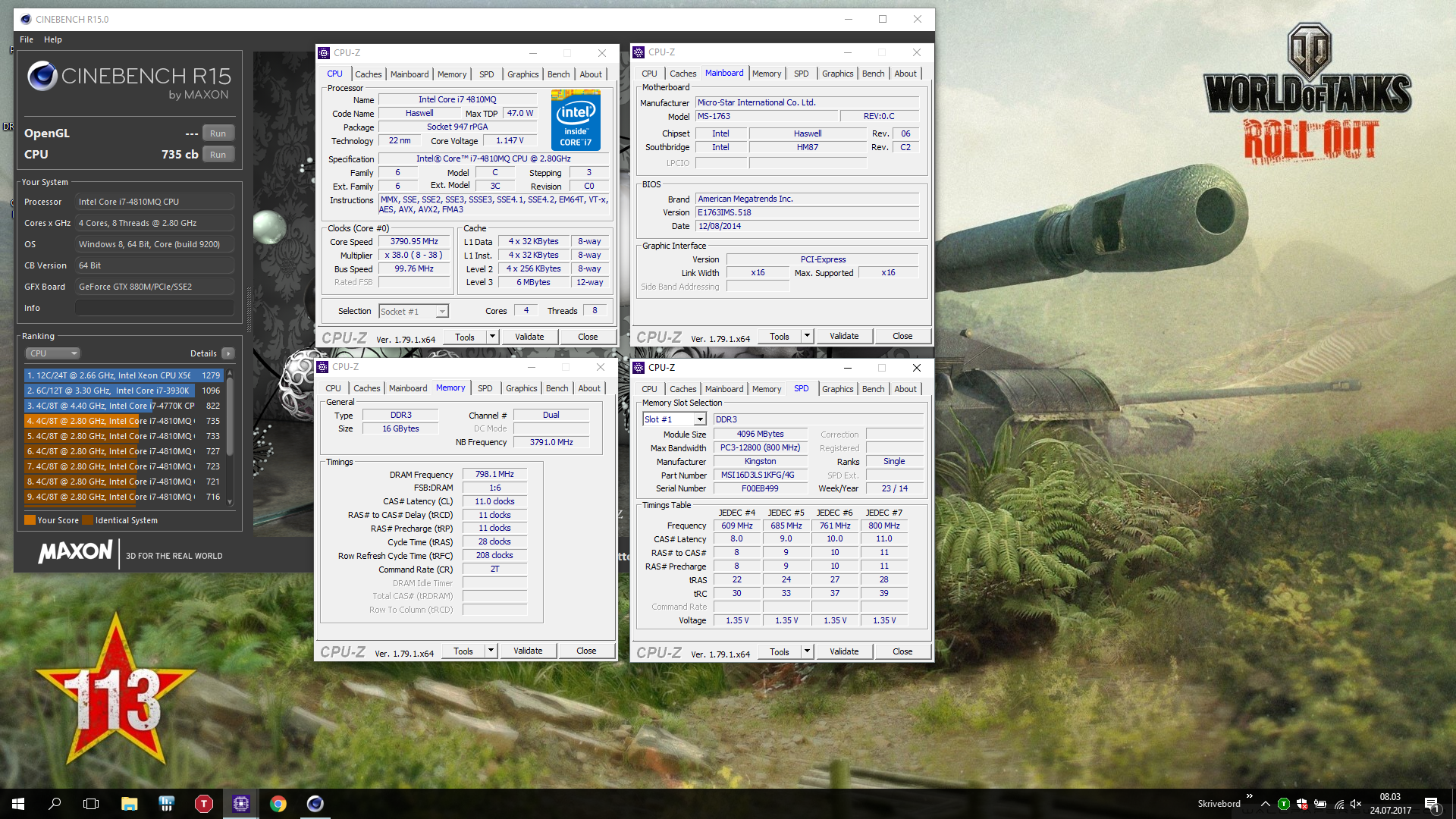Image resolution: width=1456 pixels, height=819 pixels.
Task: Click the empty Info field in Cinebench
Action: [x=155, y=308]
